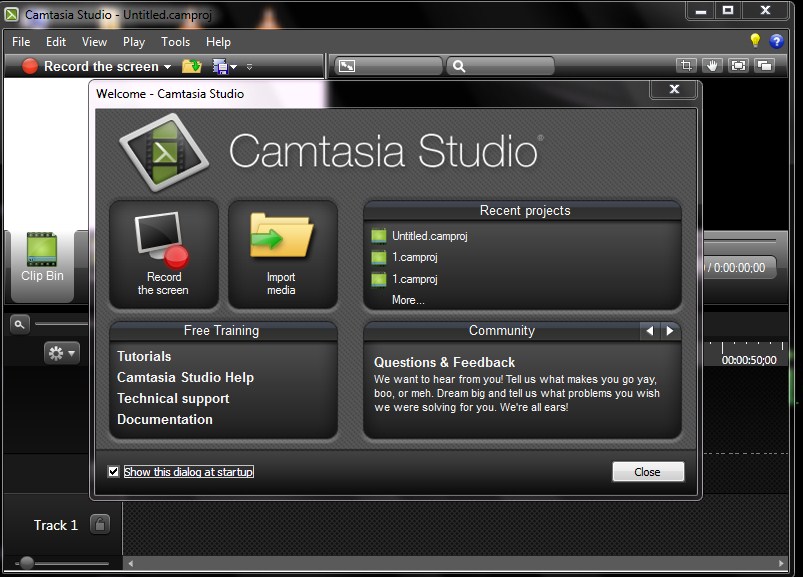
Task: Open the Play menu
Action: pyautogui.click(x=134, y=42)
